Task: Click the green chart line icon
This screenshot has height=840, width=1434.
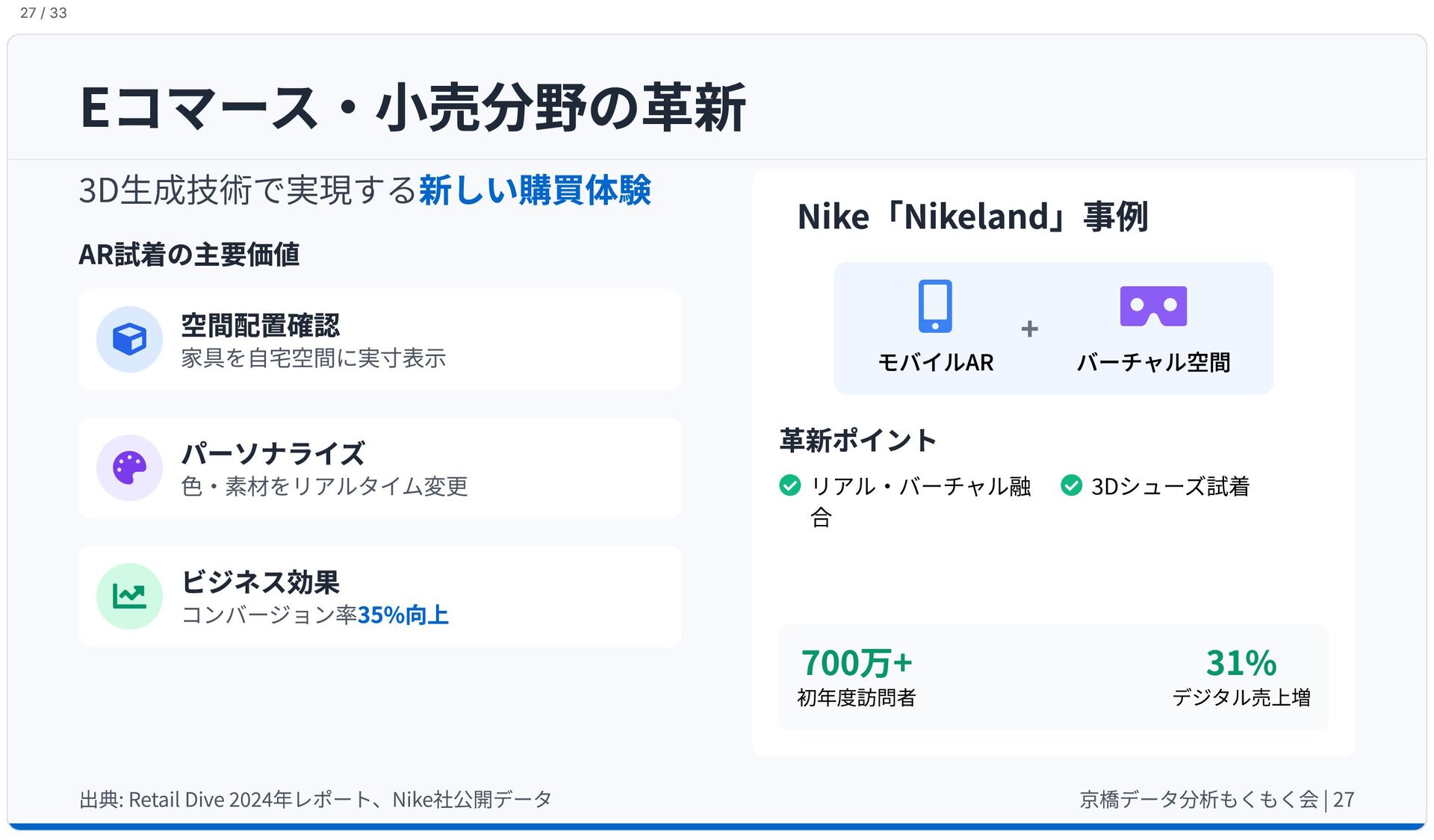Action: (129, 596)
